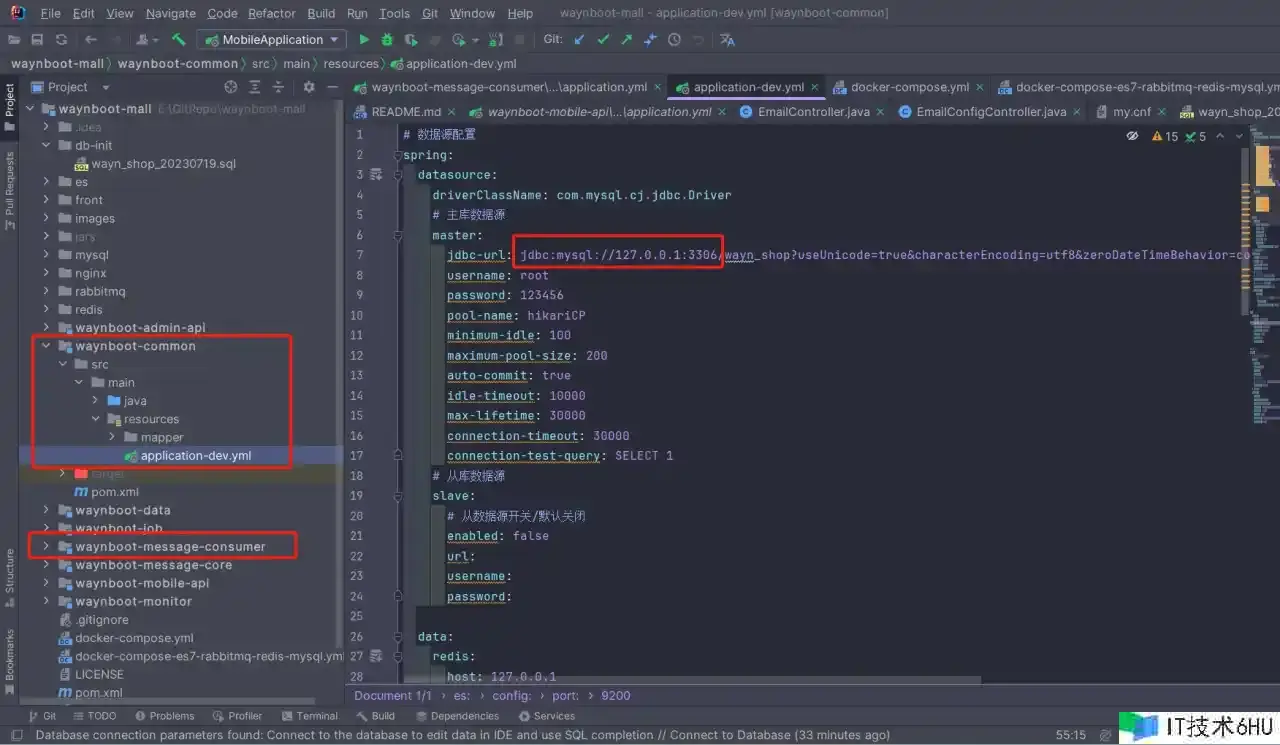Click the port breadcrumb in editor footer
This screenshot has height=745, width=1280.
(565, 695)
